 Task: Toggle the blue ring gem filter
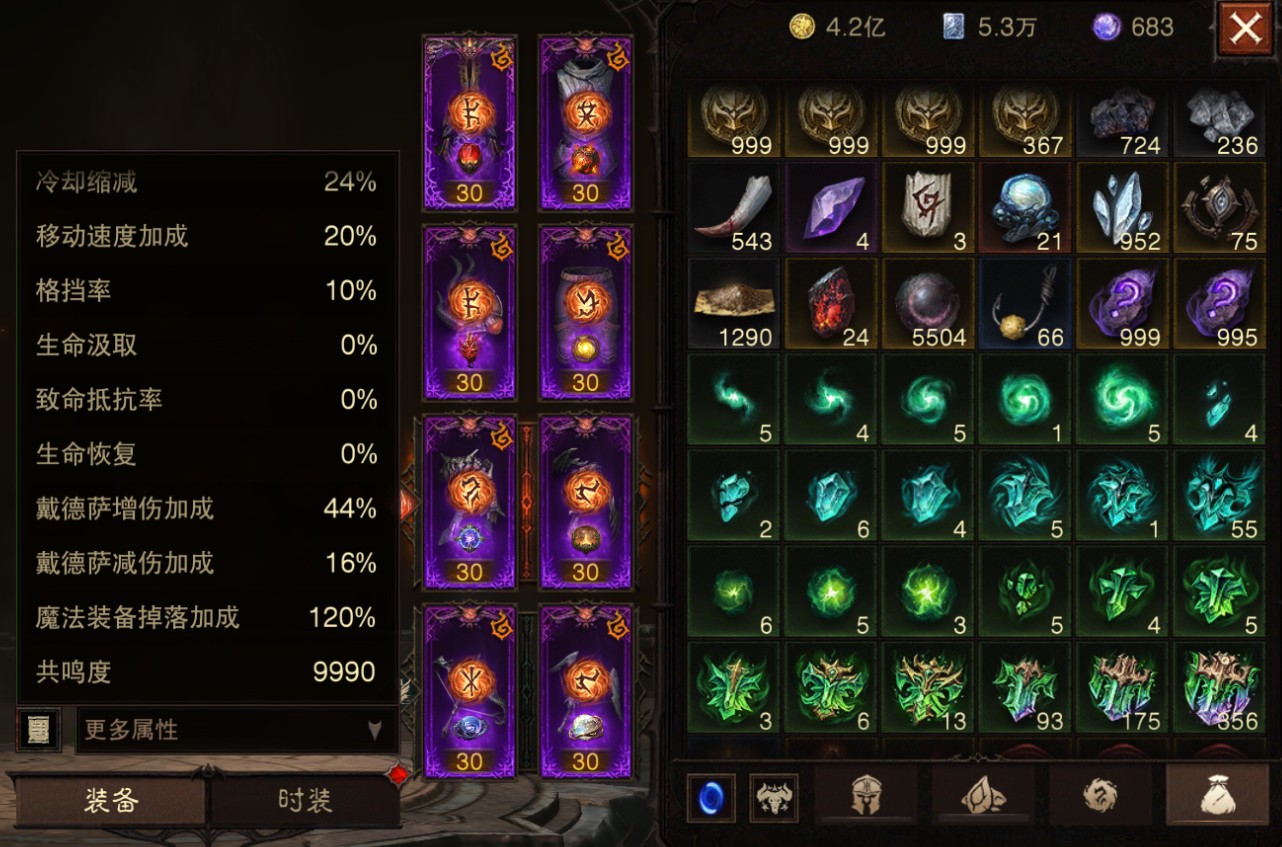click(711, 798)
